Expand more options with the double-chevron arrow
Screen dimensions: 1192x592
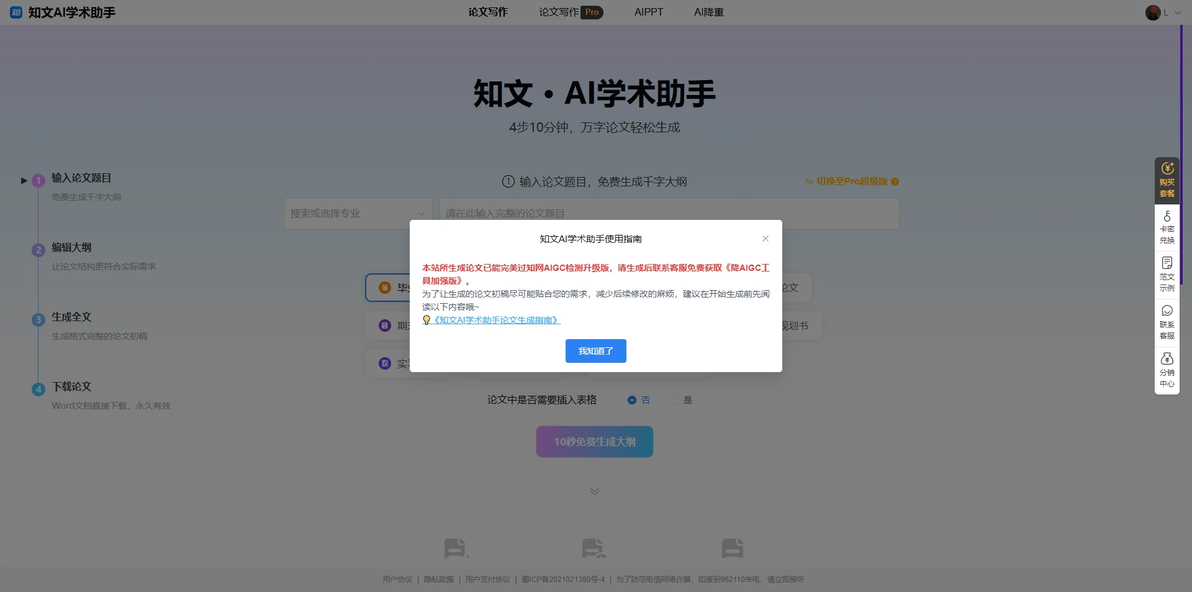tap(594, 491)
